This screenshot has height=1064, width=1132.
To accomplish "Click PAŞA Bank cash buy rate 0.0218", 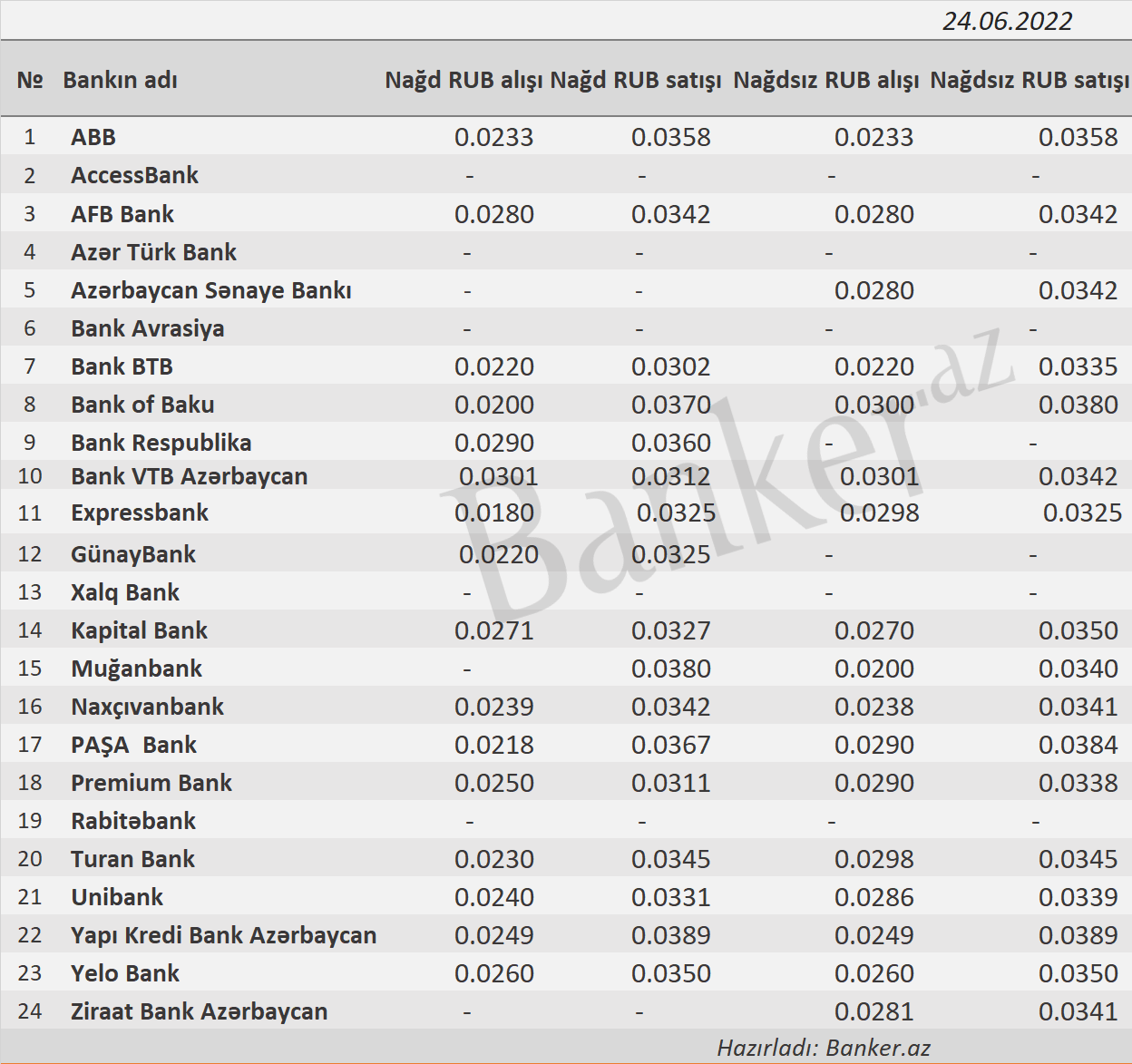I will pos(494,745).
